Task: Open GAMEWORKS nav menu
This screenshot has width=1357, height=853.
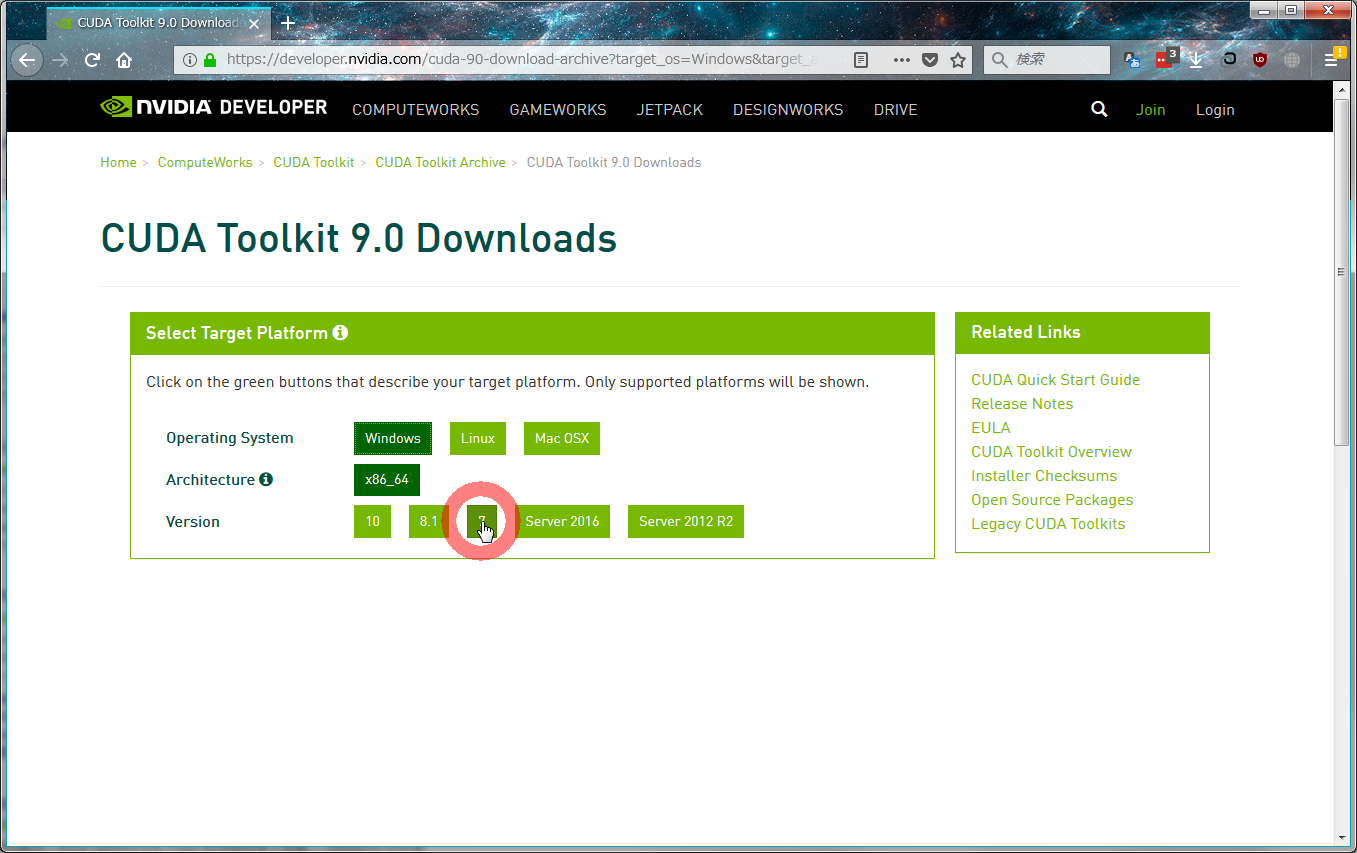Action: pos(558,110)
